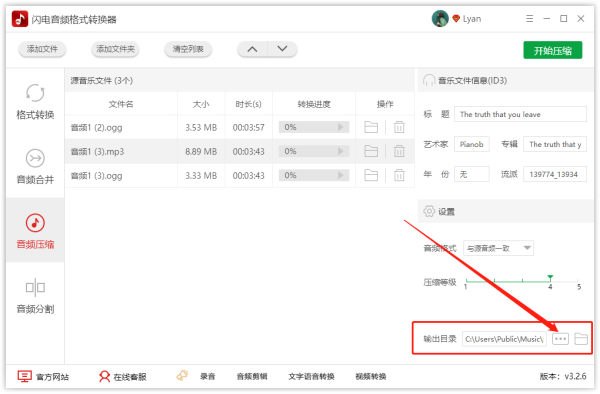Select the 音频压缩 audio compression section

pos(35,231)
